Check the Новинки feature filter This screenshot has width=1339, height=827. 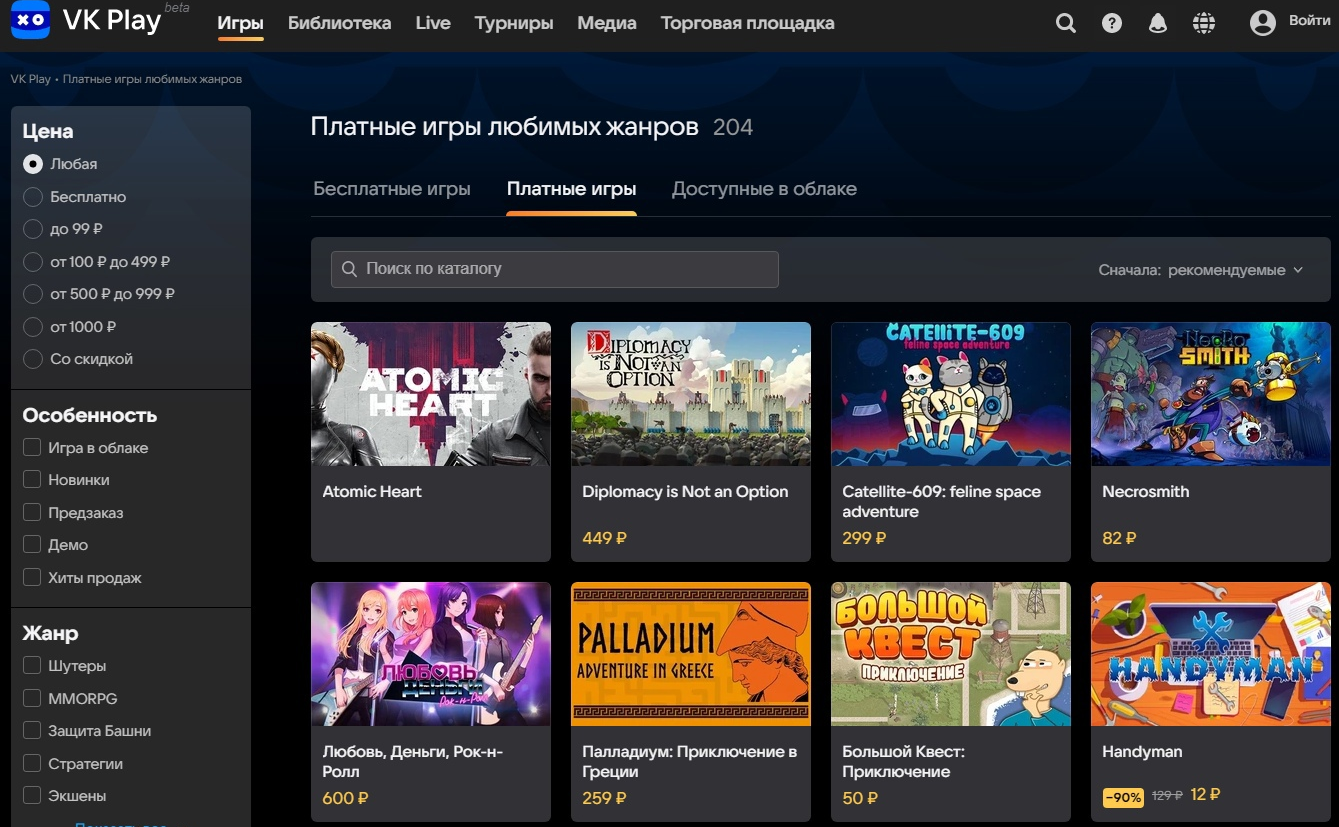tap(32, 480)
